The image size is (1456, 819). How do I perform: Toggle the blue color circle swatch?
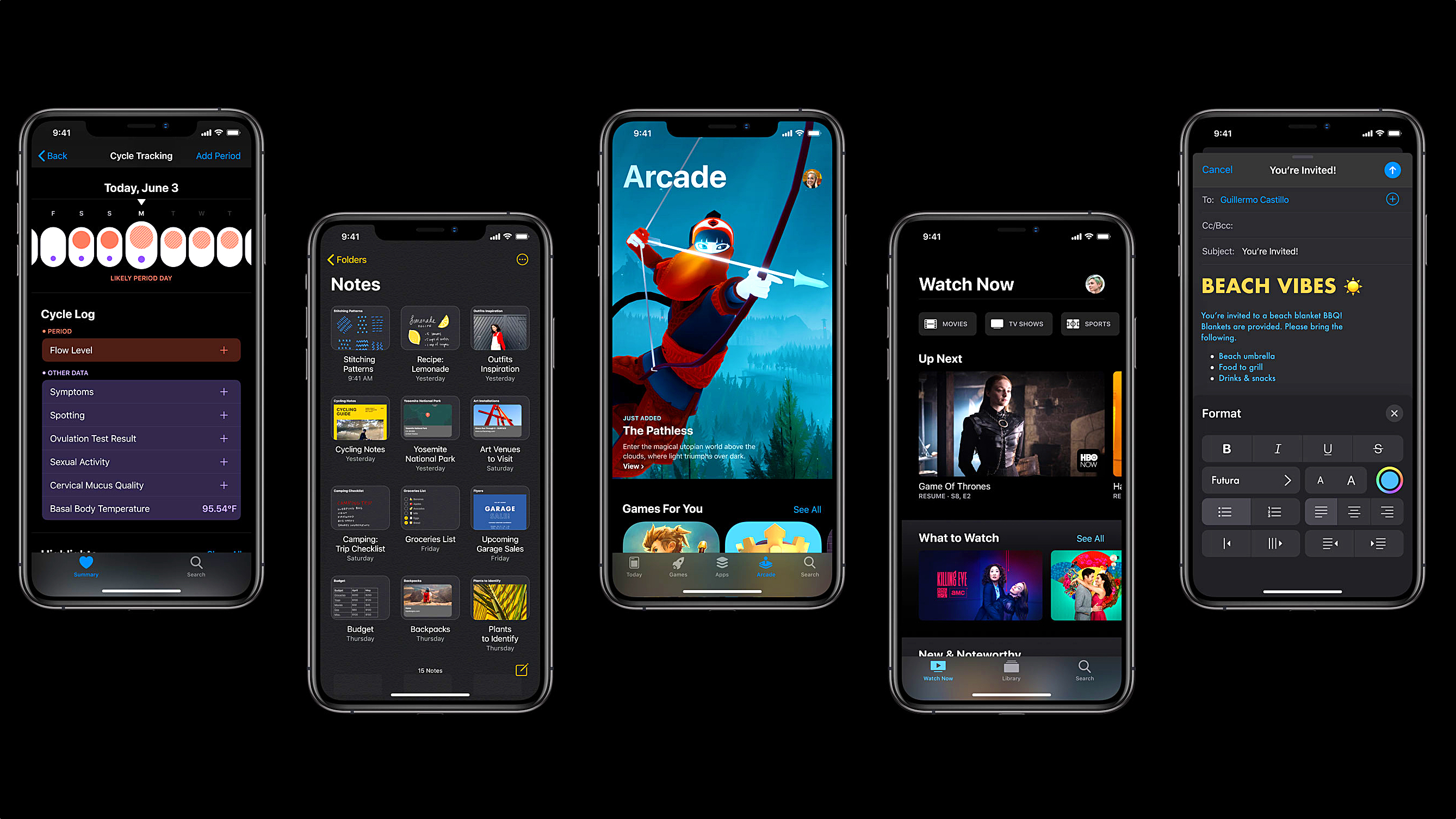pyautogui.click(x=1389, y=481)
